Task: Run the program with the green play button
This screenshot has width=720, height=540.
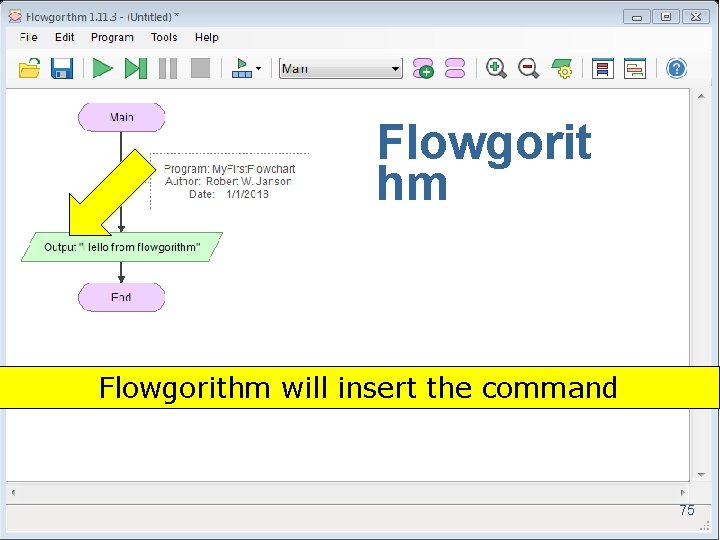Action: click(x=102, y=68)
